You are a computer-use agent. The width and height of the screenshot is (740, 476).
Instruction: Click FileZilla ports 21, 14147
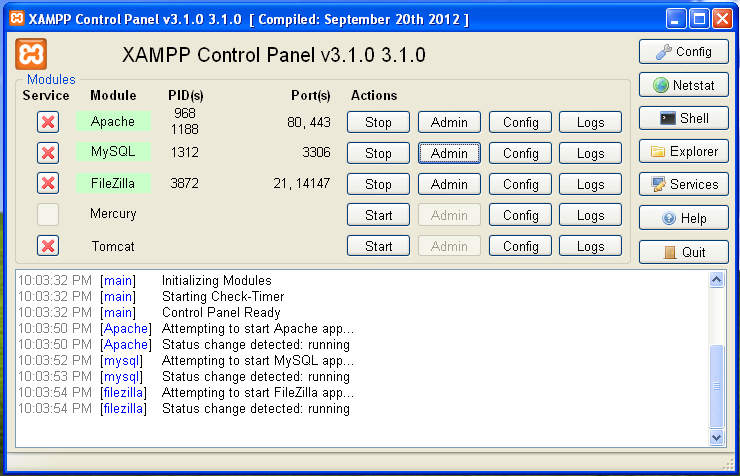[x=302, y=183]
